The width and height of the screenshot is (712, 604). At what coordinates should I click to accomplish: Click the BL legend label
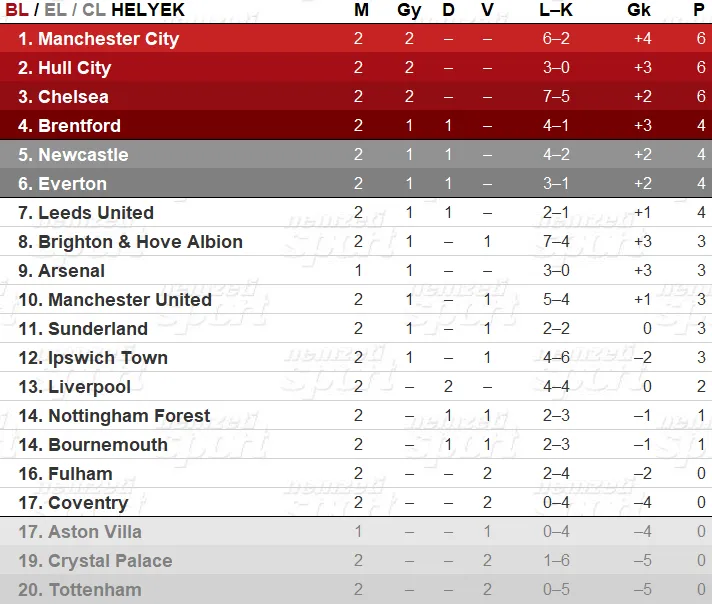tap(17, 10)
